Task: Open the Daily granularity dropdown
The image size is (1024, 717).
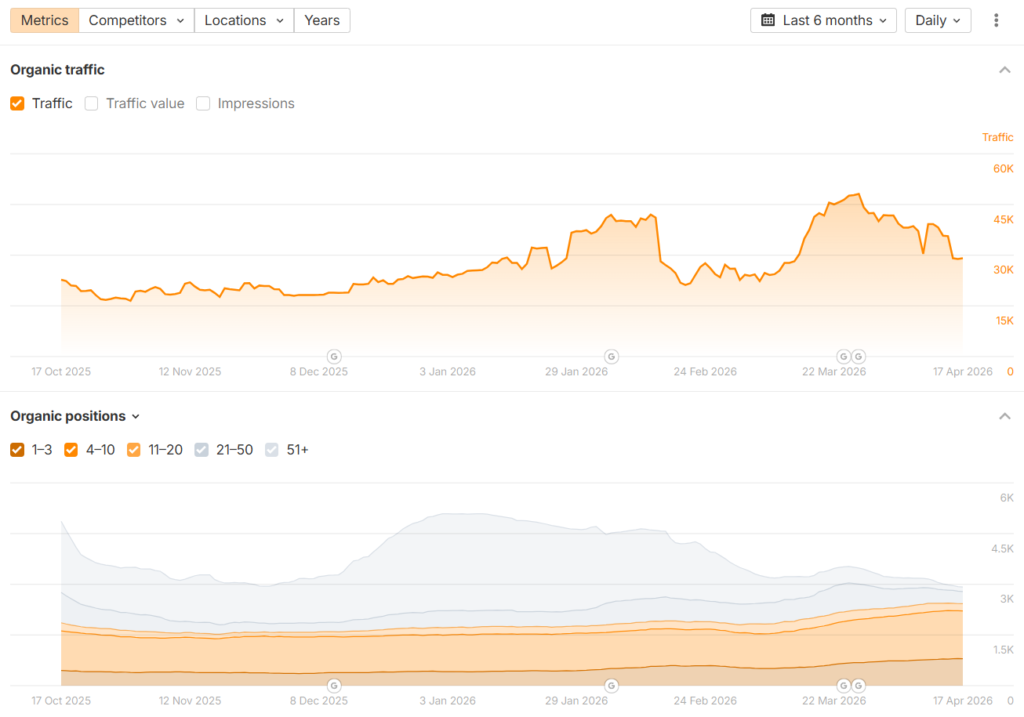Action: 937,20
